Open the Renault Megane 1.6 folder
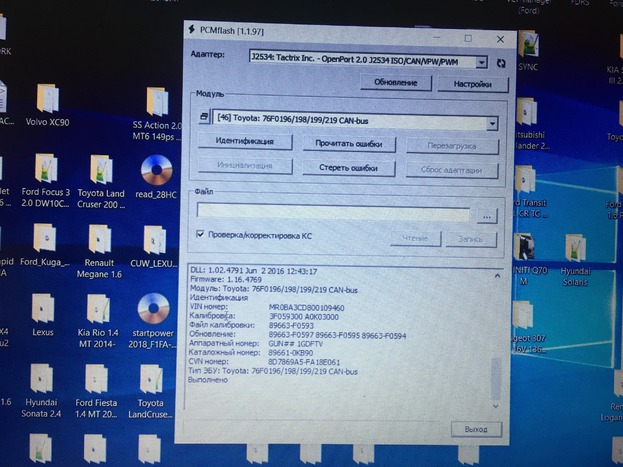 [99, 243]
